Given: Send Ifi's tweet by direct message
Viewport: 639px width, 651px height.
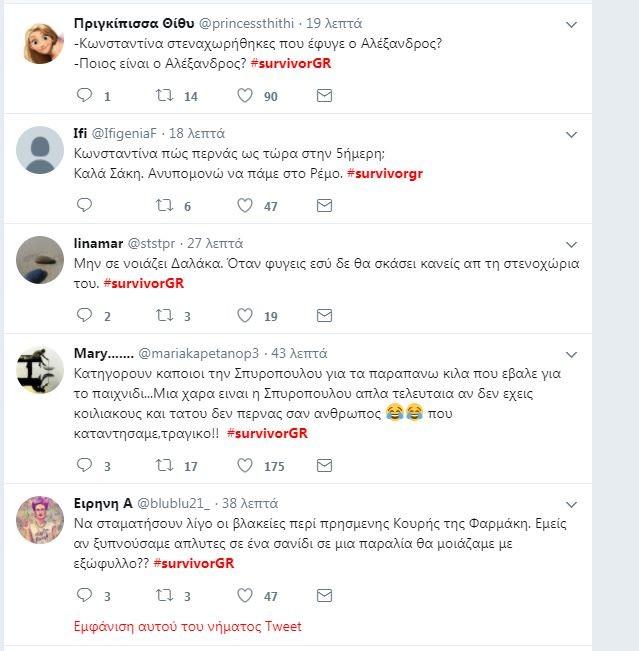Looking at the screenshot, I should (324, 205).
